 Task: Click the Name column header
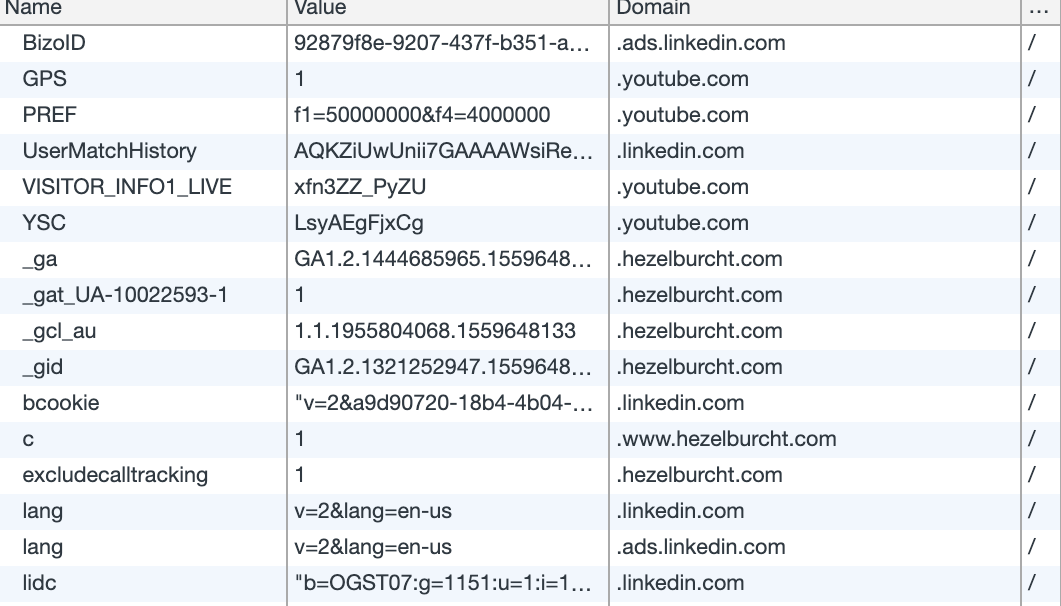143,9
